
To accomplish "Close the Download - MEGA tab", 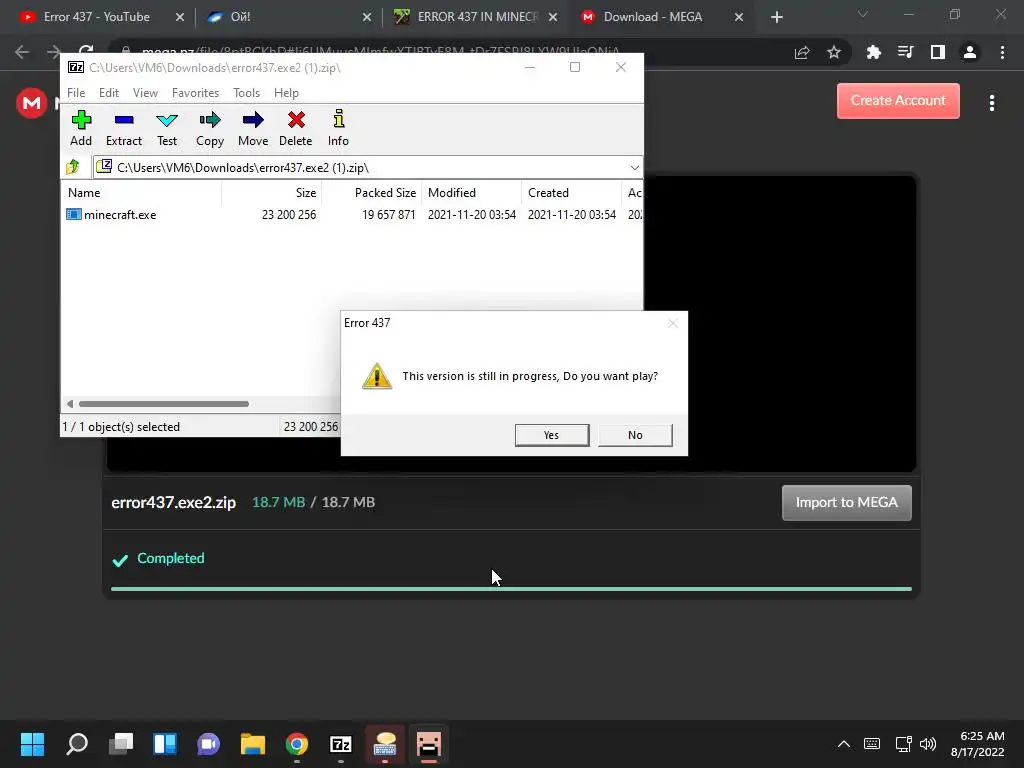I will click(739, 17).
